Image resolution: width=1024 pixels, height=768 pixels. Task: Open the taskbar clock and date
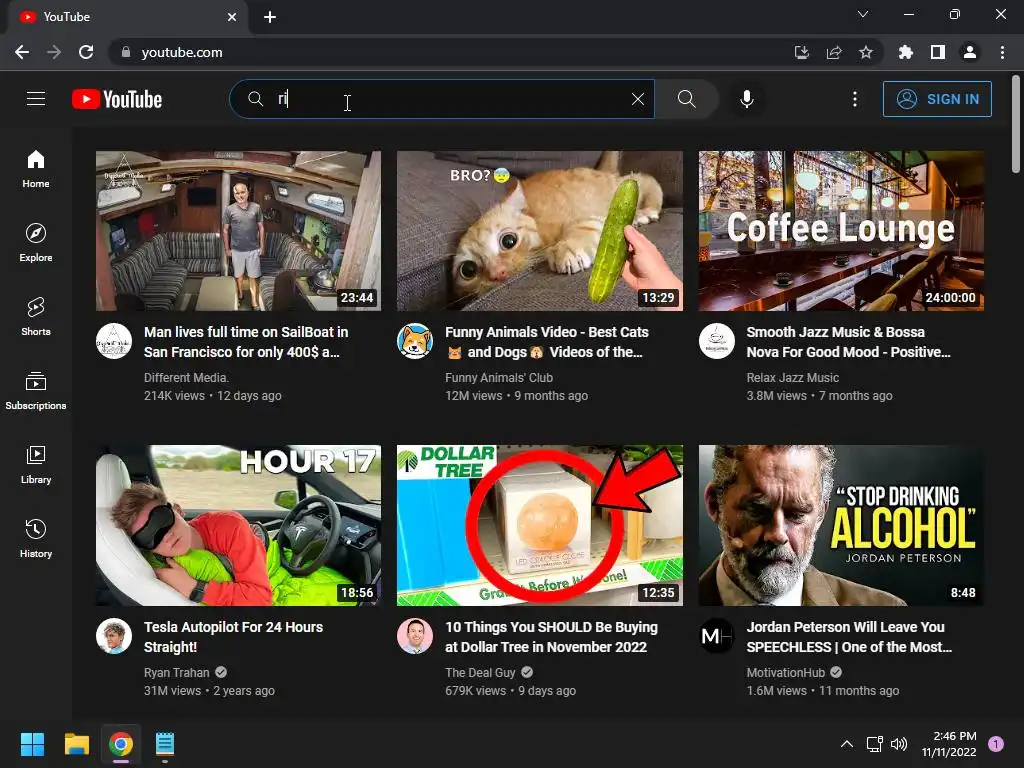(950, 744)
